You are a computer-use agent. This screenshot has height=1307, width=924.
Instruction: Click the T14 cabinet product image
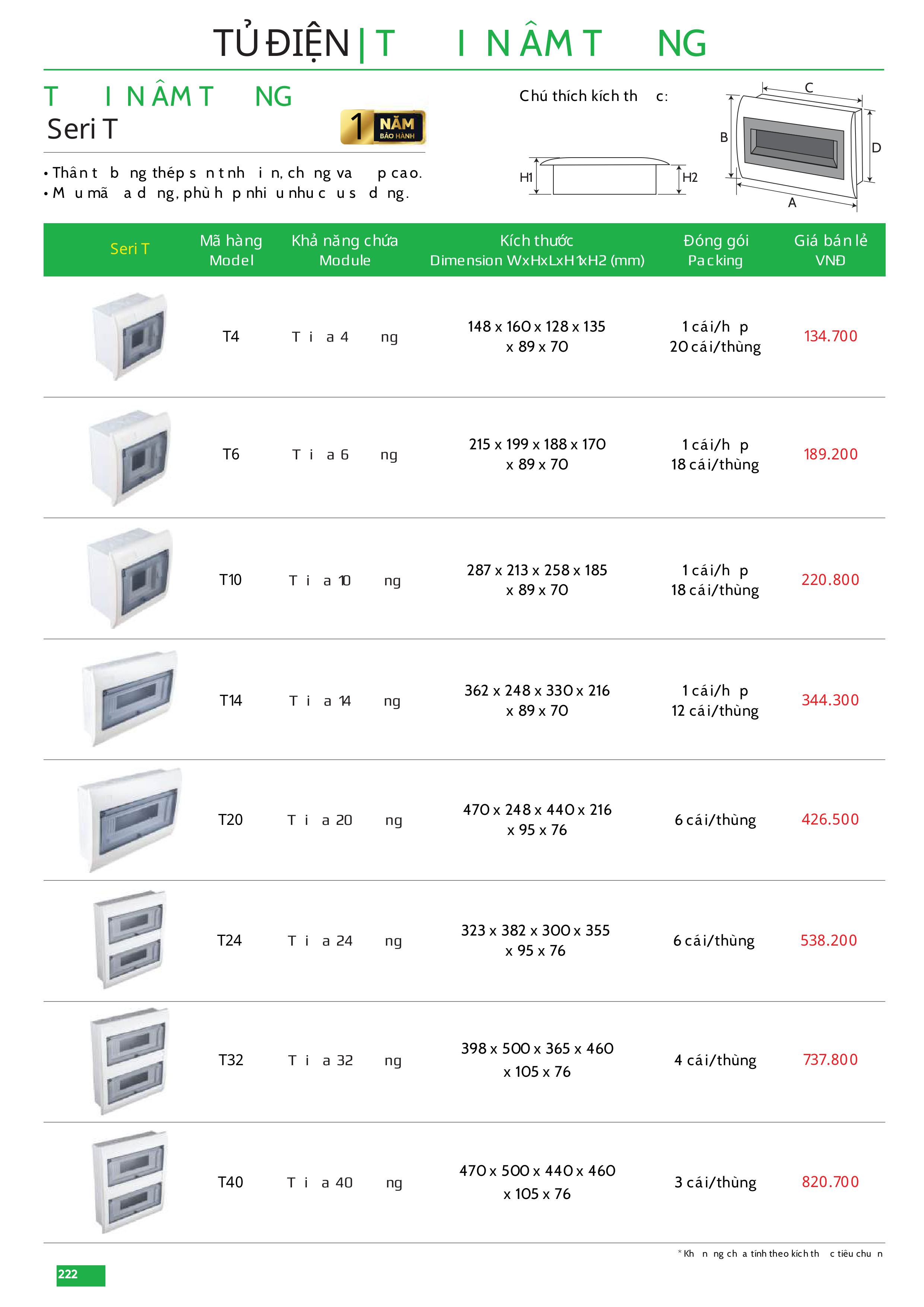pos(130,699)
